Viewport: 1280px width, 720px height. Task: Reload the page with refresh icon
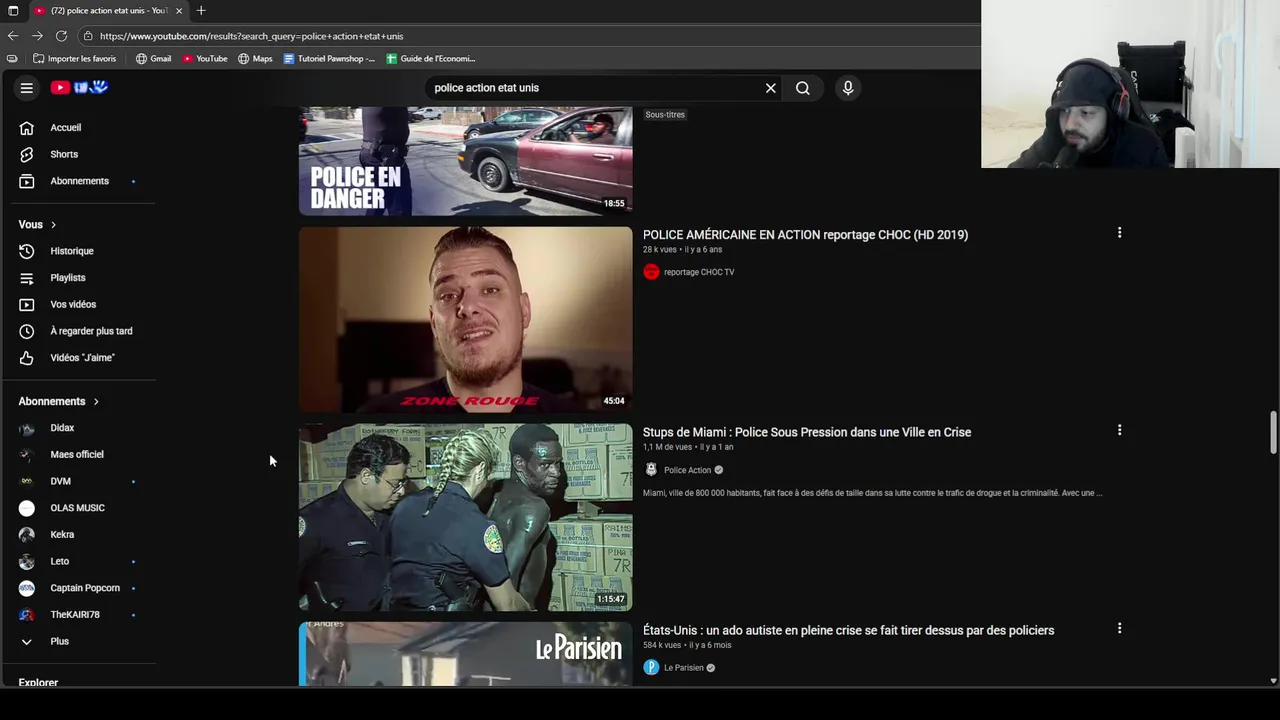point(61,36)
